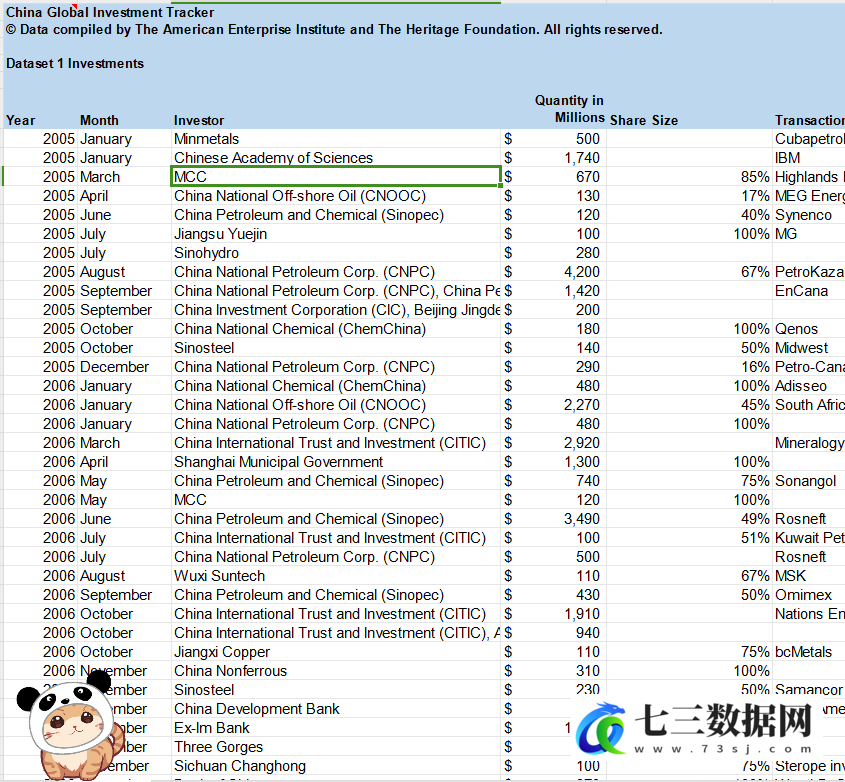Select the 2006 April month cell
845x782 pixels.
point(124,462)
